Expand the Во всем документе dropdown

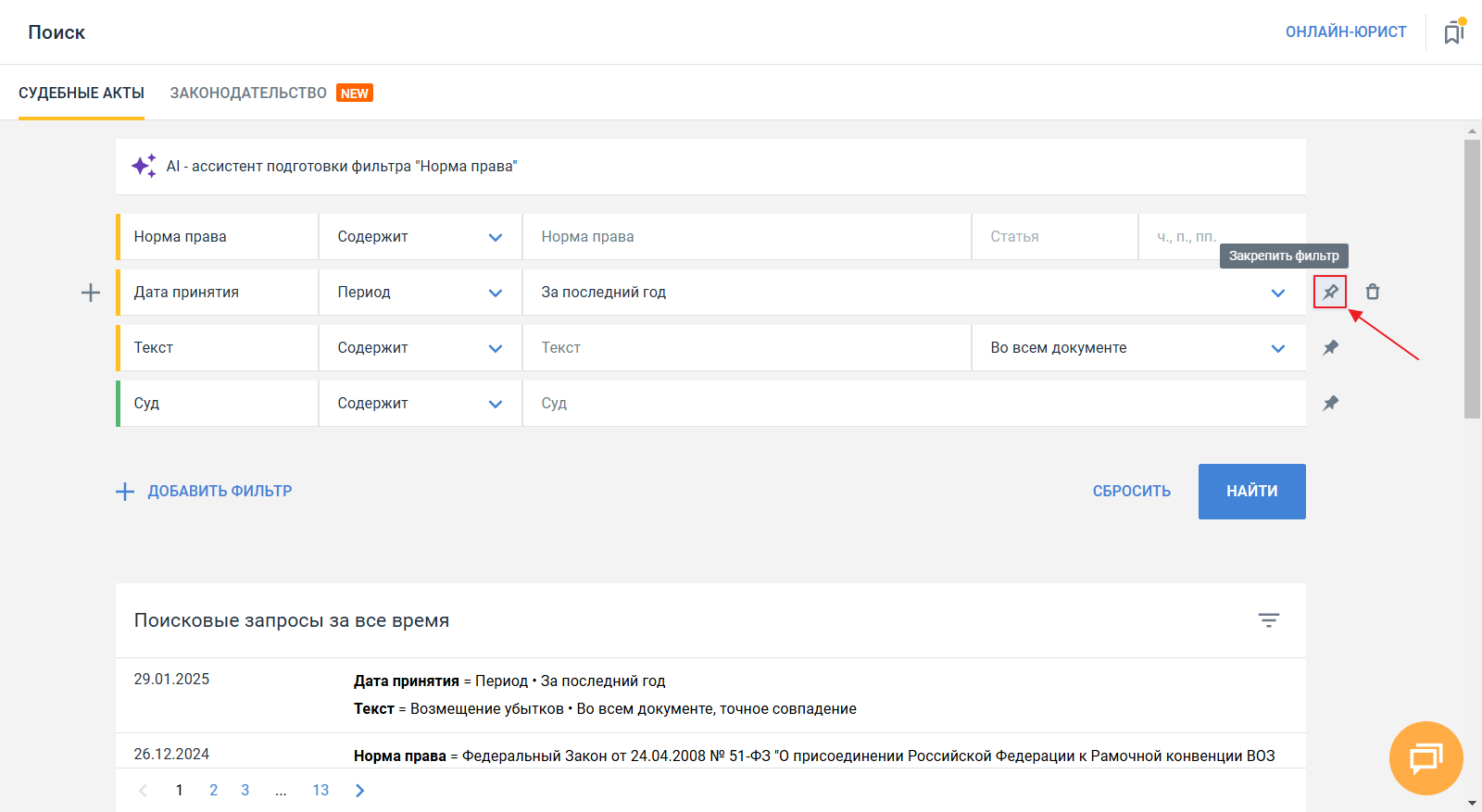click(x=1139, y=348)
